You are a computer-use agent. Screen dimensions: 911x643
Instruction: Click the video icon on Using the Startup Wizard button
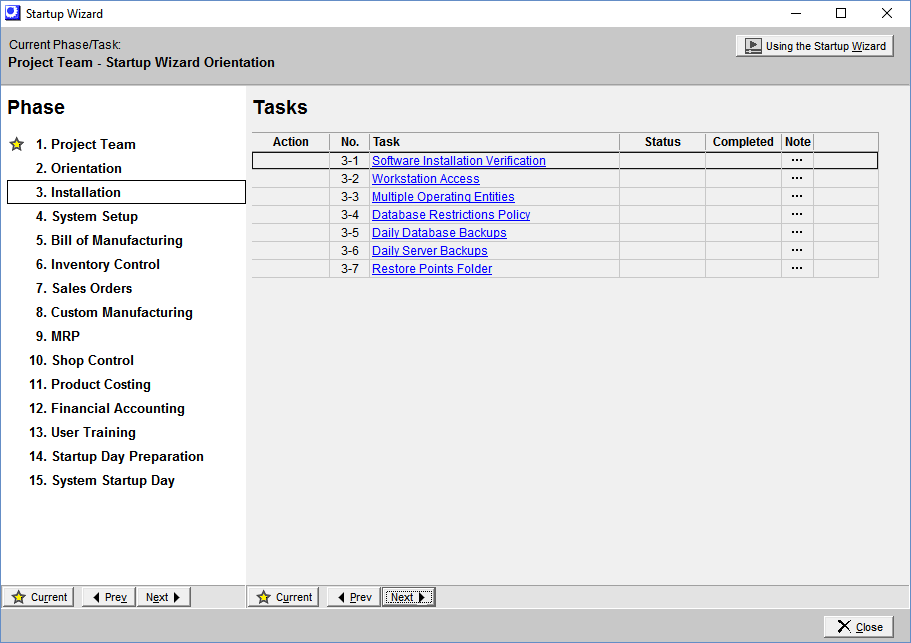point(753,45)
